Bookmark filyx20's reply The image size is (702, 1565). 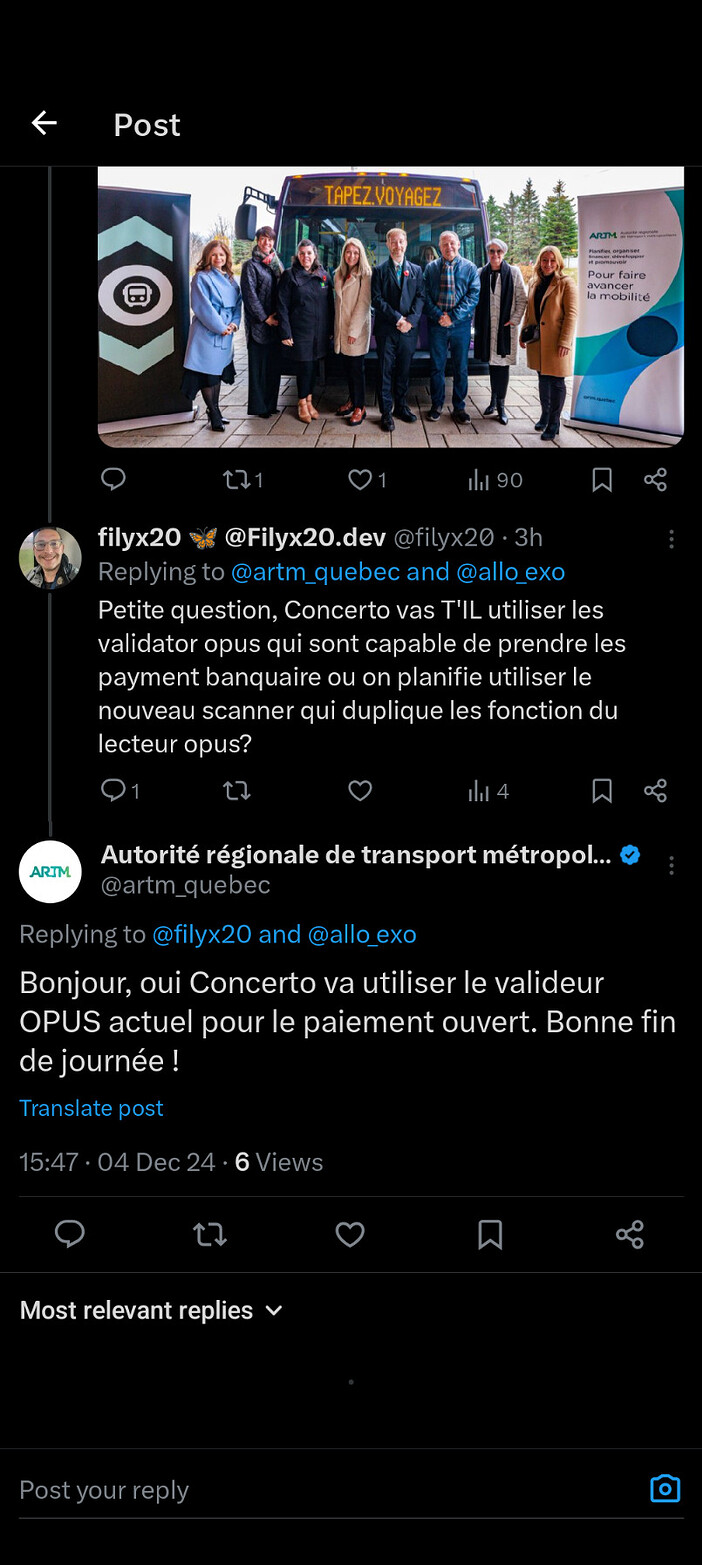[x=602, y=791]
